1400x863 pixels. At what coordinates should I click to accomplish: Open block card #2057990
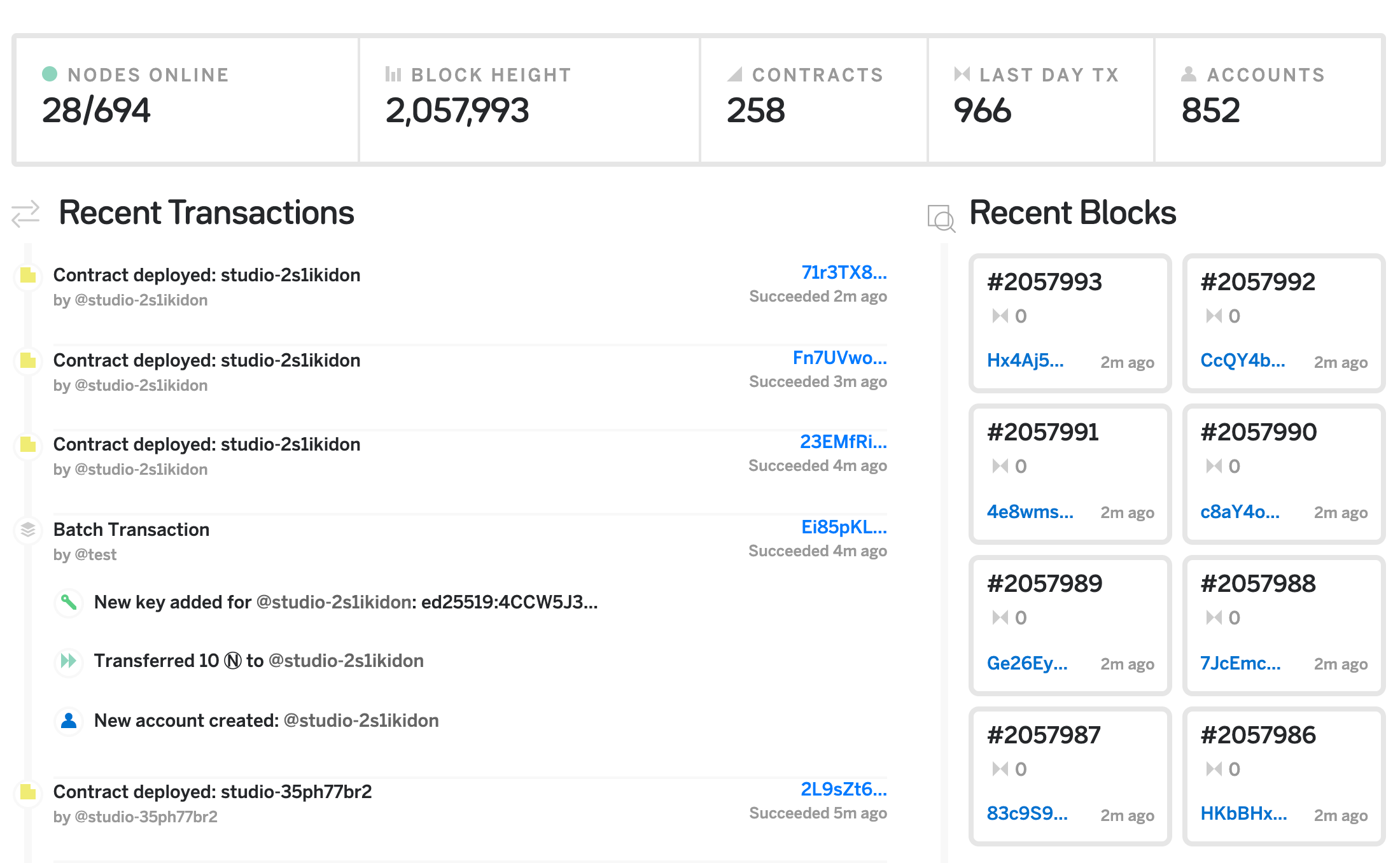point(1258,433)
